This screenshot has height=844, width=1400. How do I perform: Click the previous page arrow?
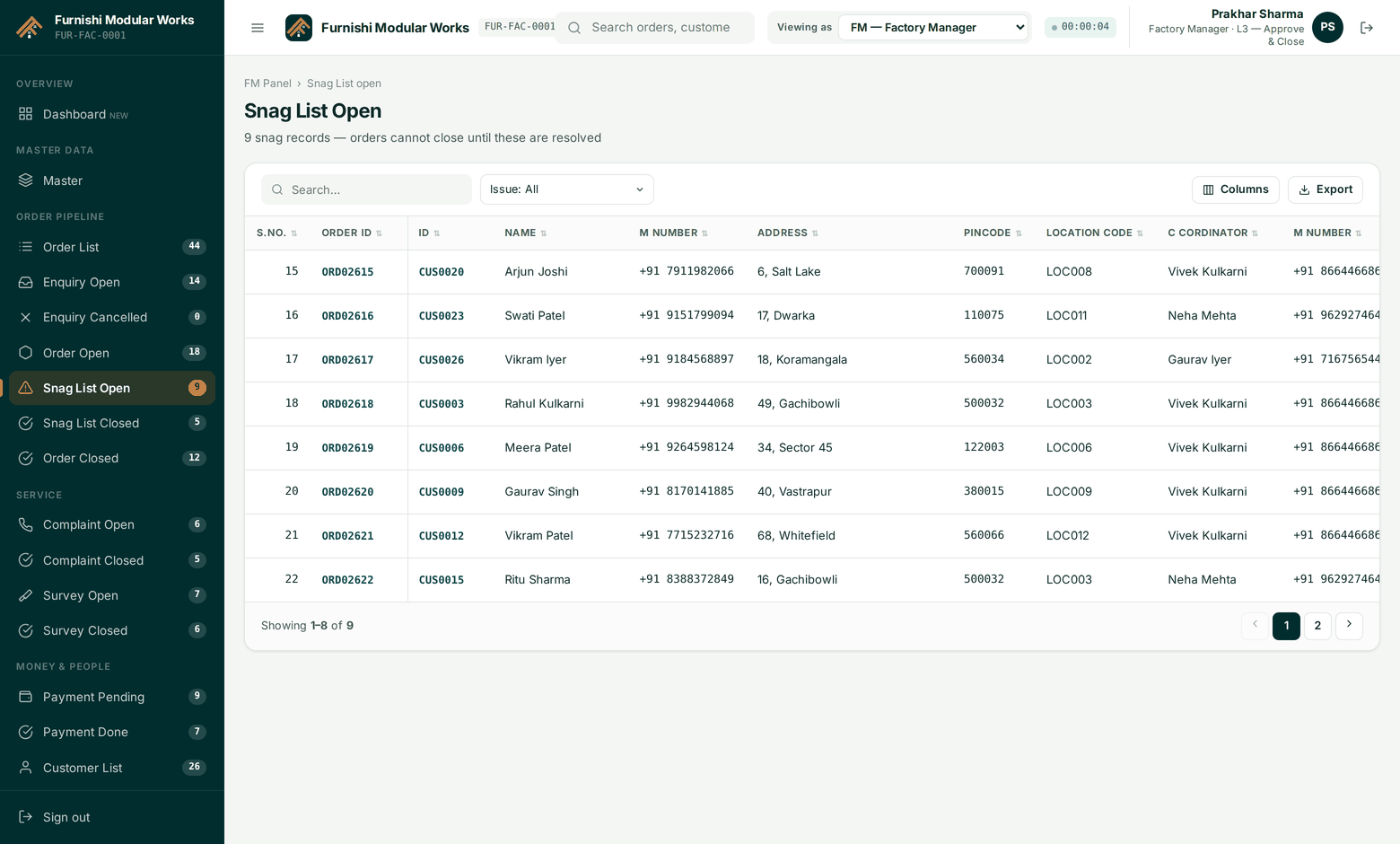coord(1255,626)
